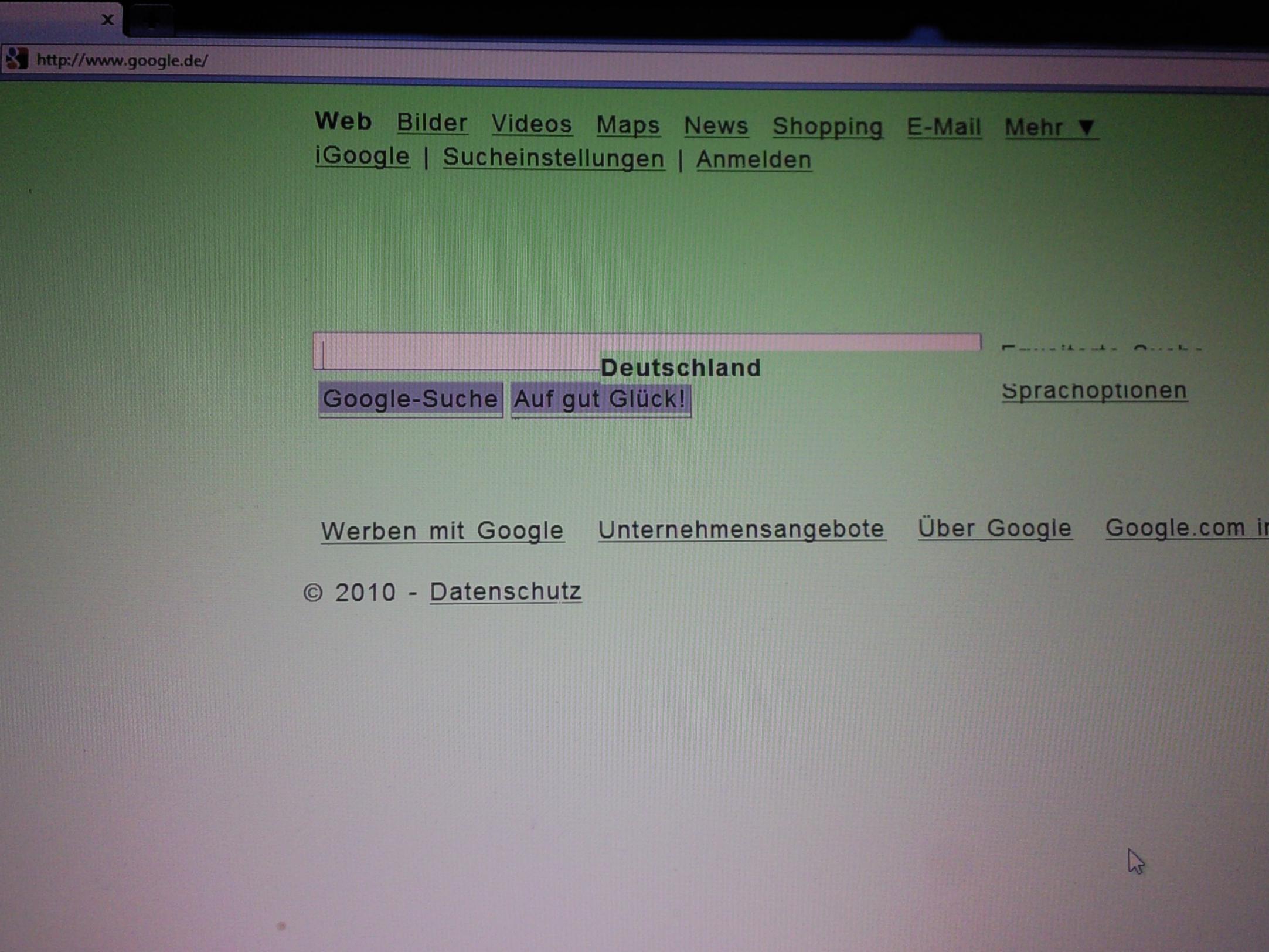Click Anmelden to sign in

(754, 159)
